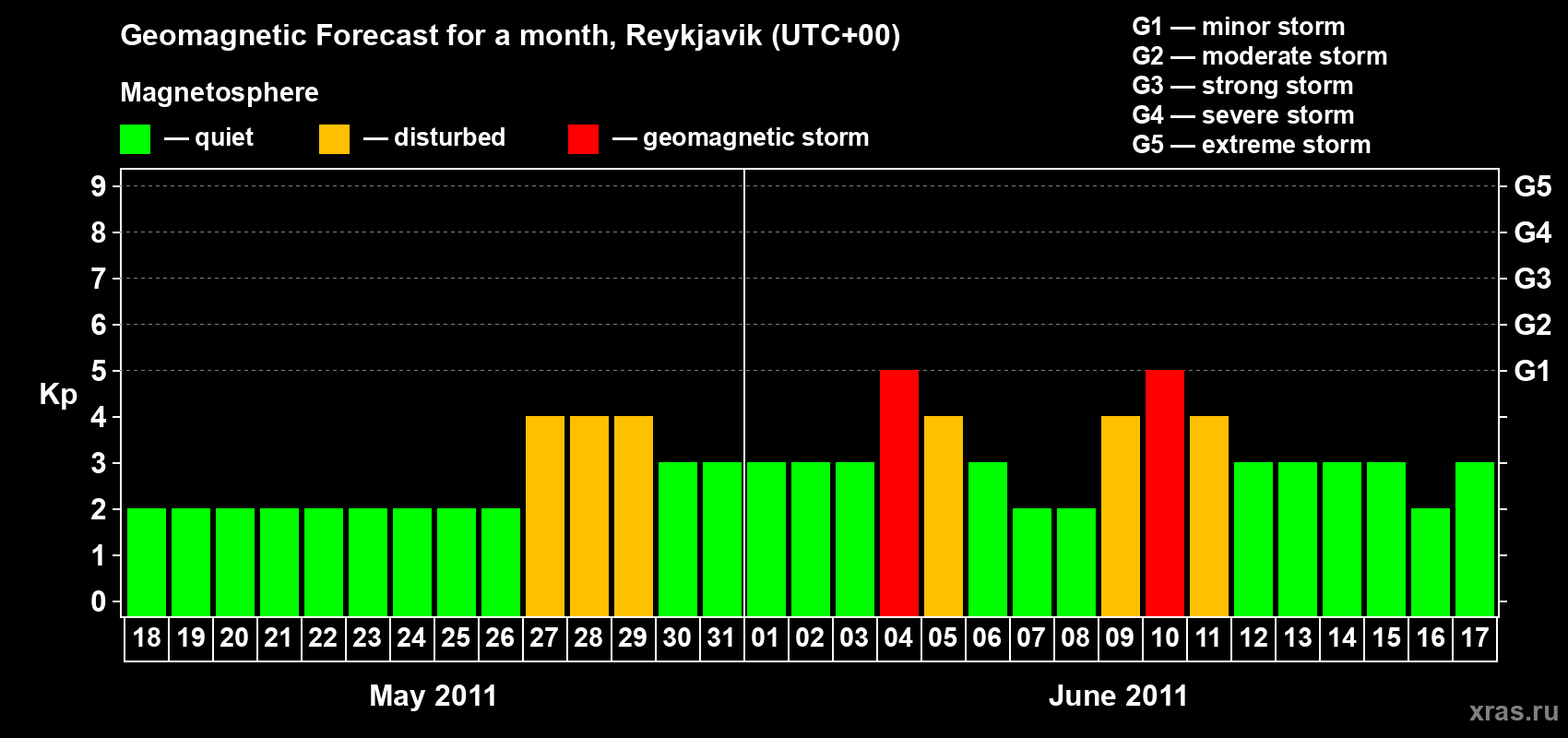The image size is (1568, 738).
Task: Click the '— geomagnetic storm' legend label
Action: tap(741, 137)
